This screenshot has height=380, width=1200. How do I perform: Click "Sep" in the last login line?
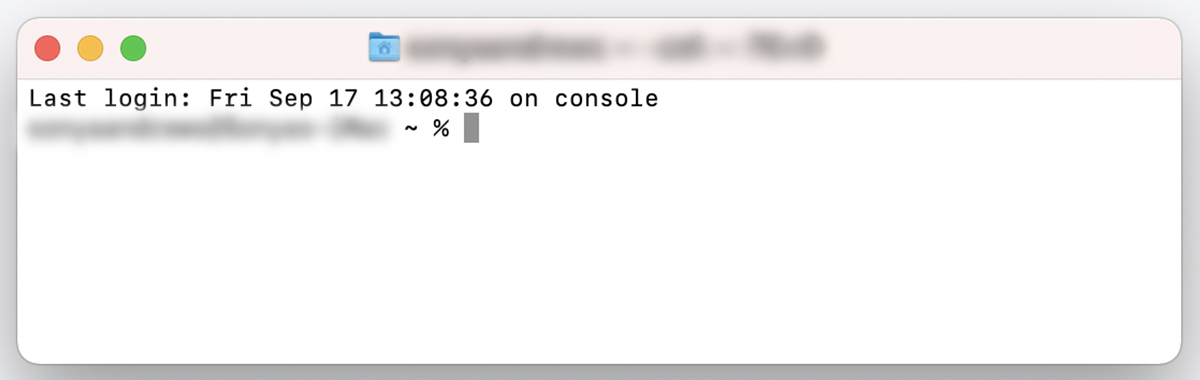[293, 99]
